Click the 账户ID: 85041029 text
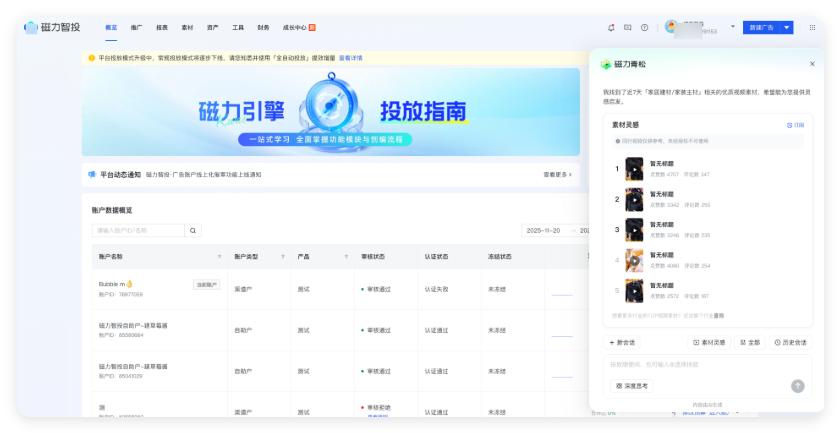This screenshot has height=433, width=840. coord(121,376)
